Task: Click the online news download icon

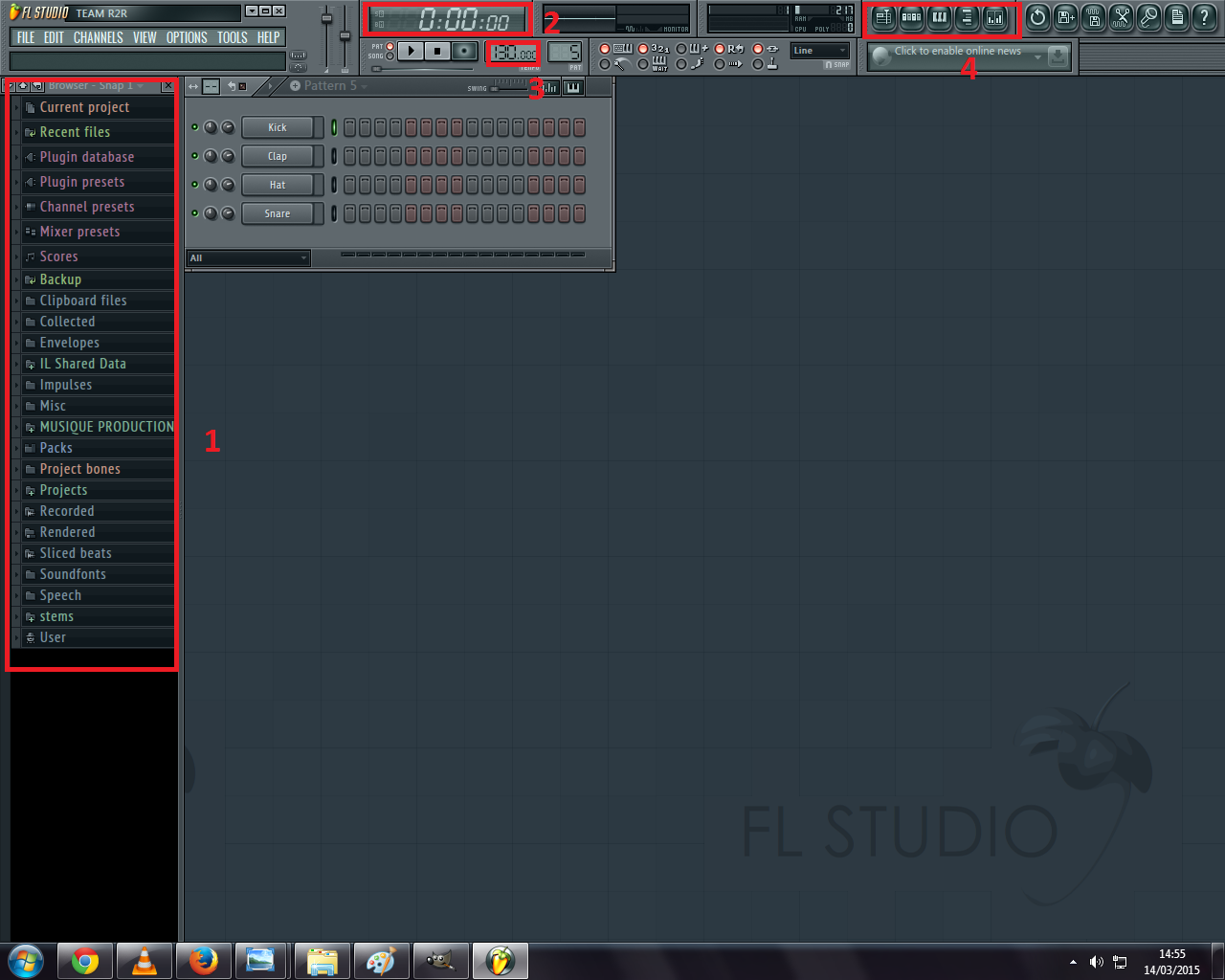Action: (1058, 56)
